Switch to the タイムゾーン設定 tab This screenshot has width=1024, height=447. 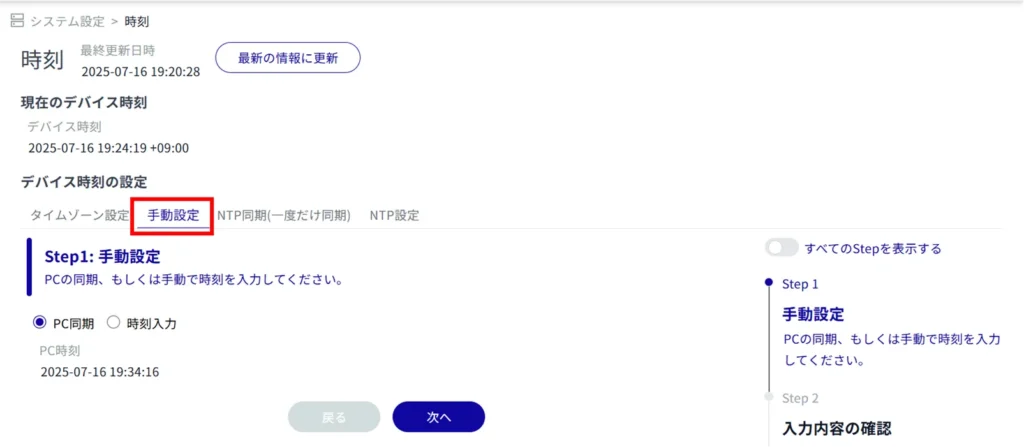pyautogui.click(x=80, y=215)
